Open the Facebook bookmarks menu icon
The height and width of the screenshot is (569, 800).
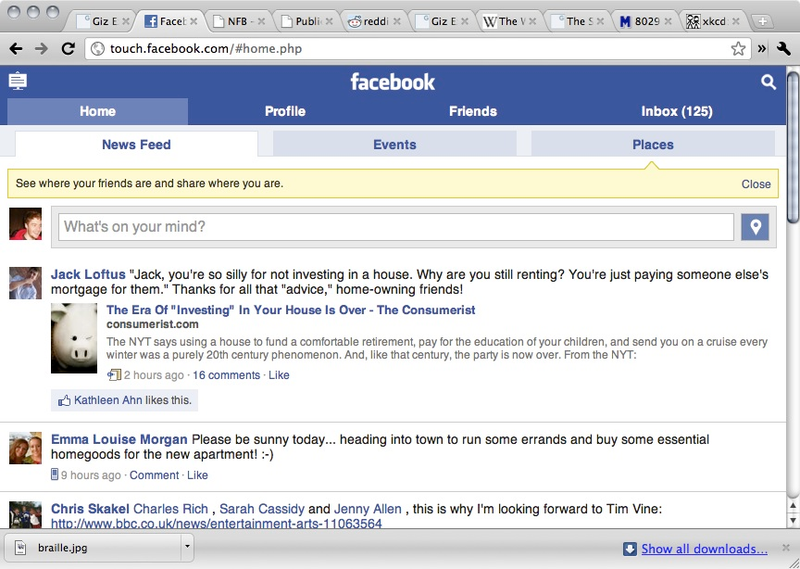pyautogui.click(x=18, y=81)
